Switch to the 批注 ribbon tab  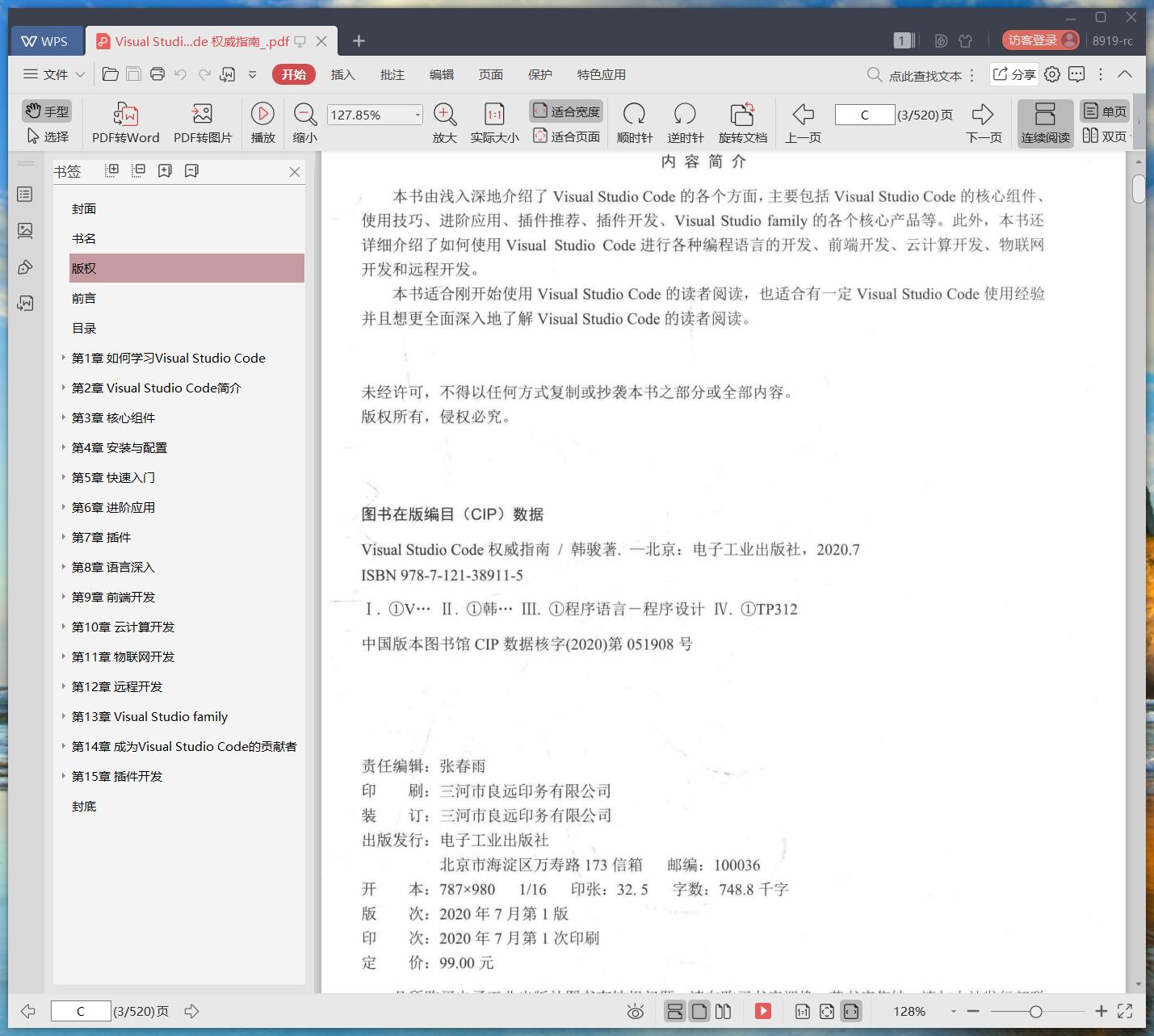pyautogui.click(x=392, y=74)
